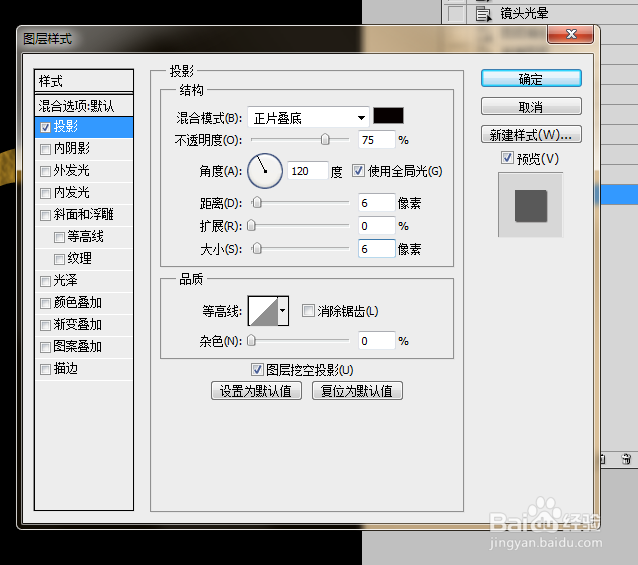
Task: Enable the 光泽 checkbox
Action: pos(46,281)
